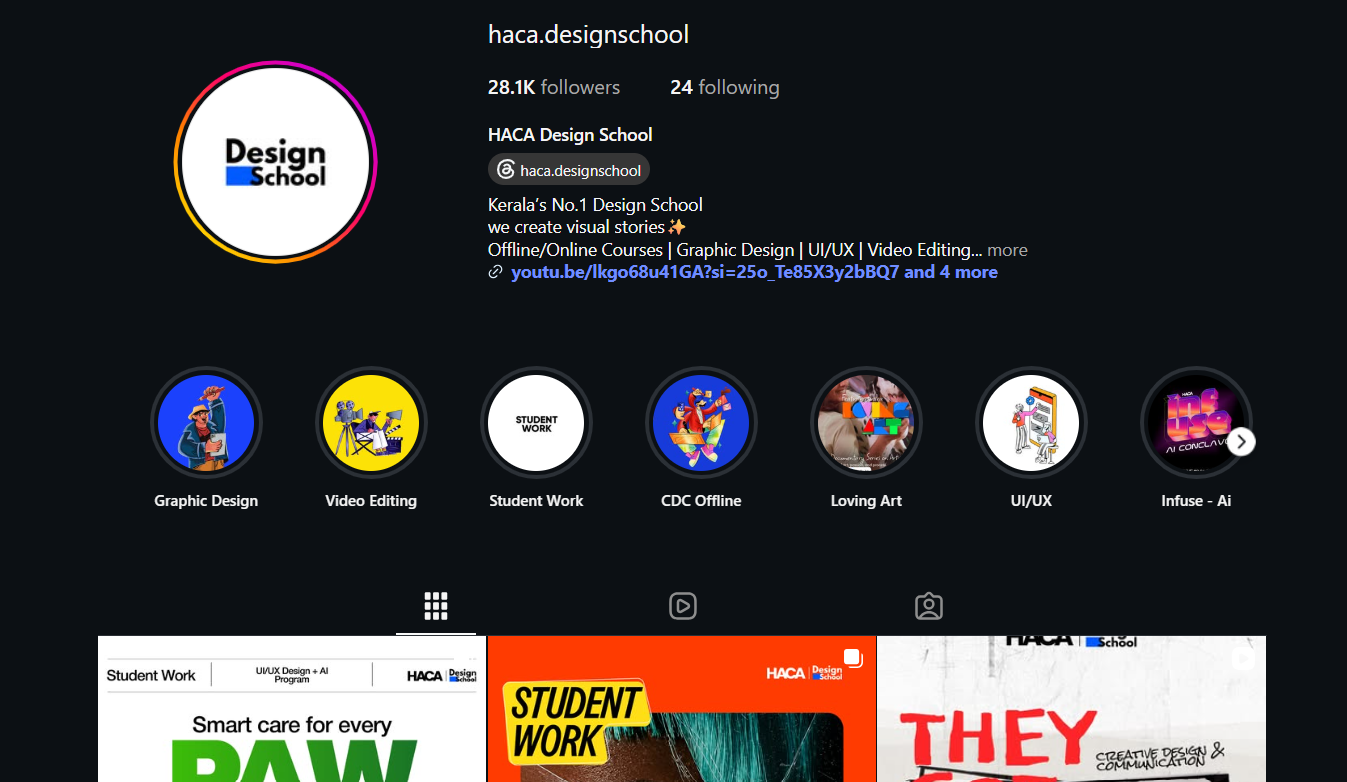Open the Graphic Design highlight circle
Screen dimensions: 1347x782
click(x=206, y=423)
